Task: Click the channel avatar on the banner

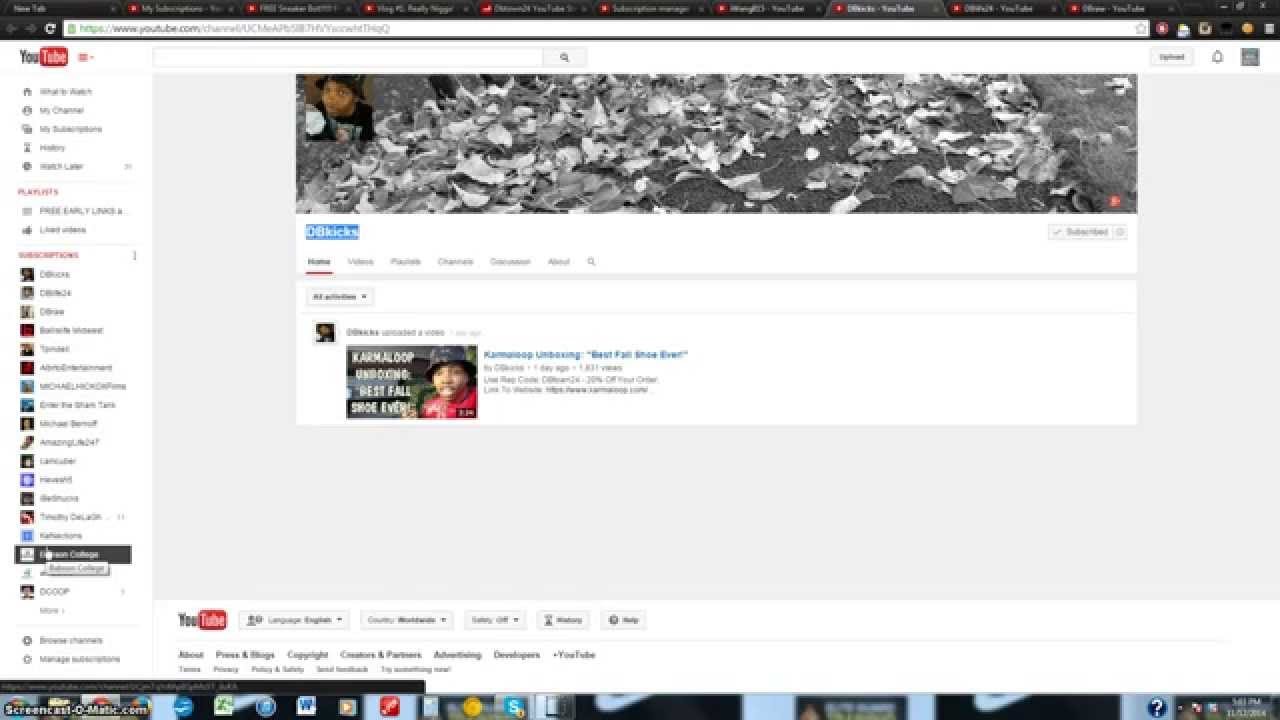Action: click(339, 108)
